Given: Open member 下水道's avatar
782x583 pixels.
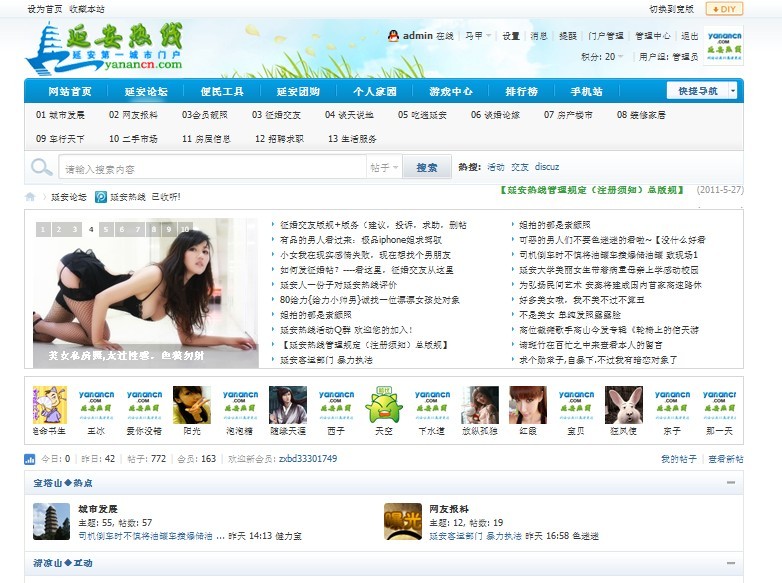Looking at the screenshot, I should [432, 404].
